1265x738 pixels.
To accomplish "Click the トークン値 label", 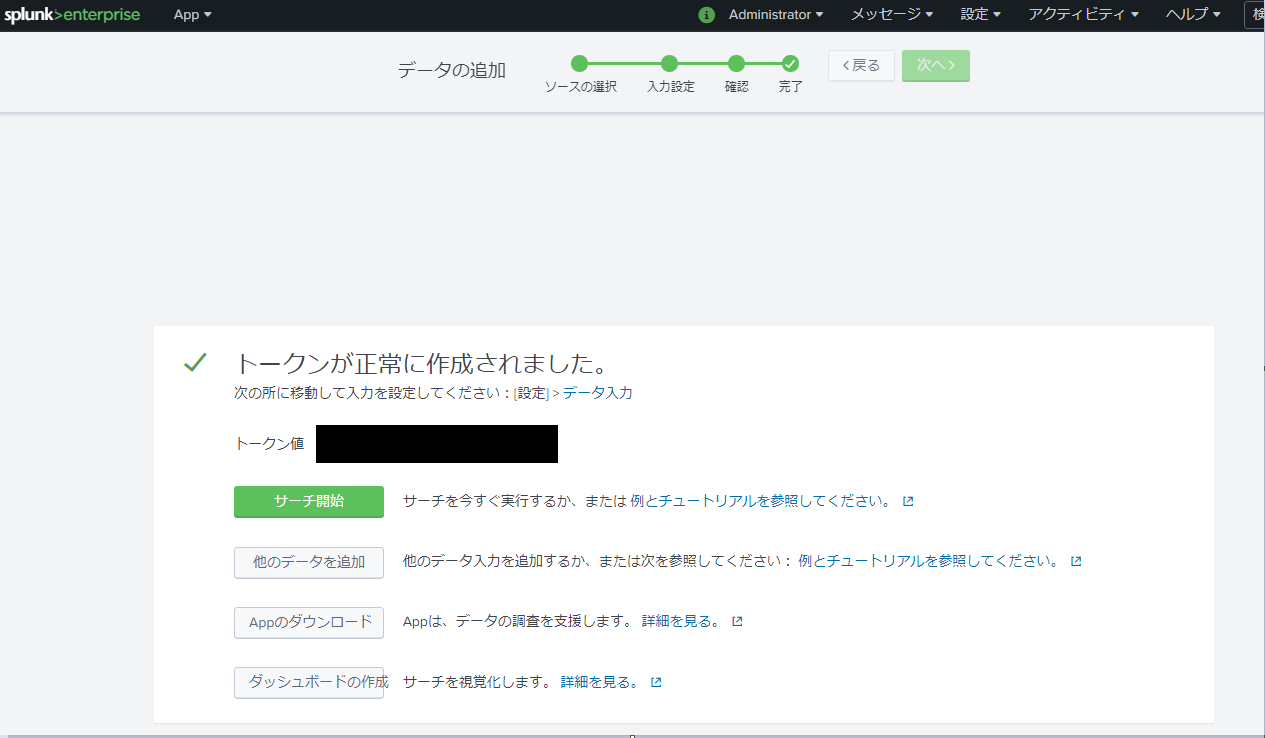I will (x=270, y=443).
